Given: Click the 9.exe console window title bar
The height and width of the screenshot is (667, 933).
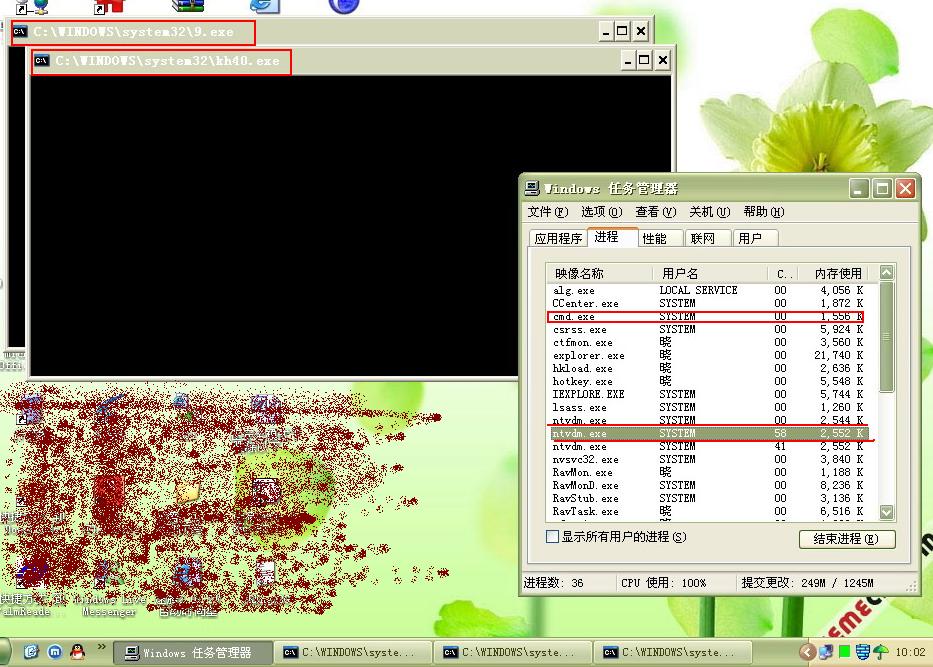Looking at the screenshot, I should (330, 32).
